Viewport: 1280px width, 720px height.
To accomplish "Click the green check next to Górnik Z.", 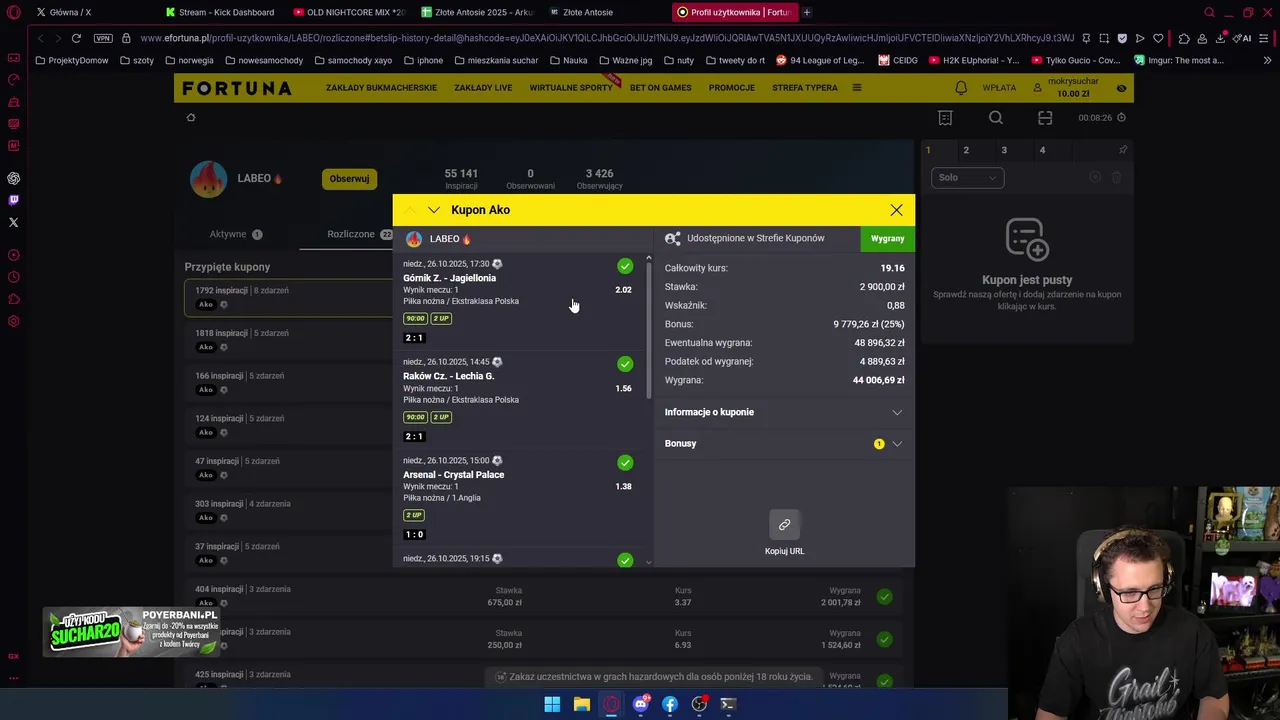I will [x=625, y=266].
